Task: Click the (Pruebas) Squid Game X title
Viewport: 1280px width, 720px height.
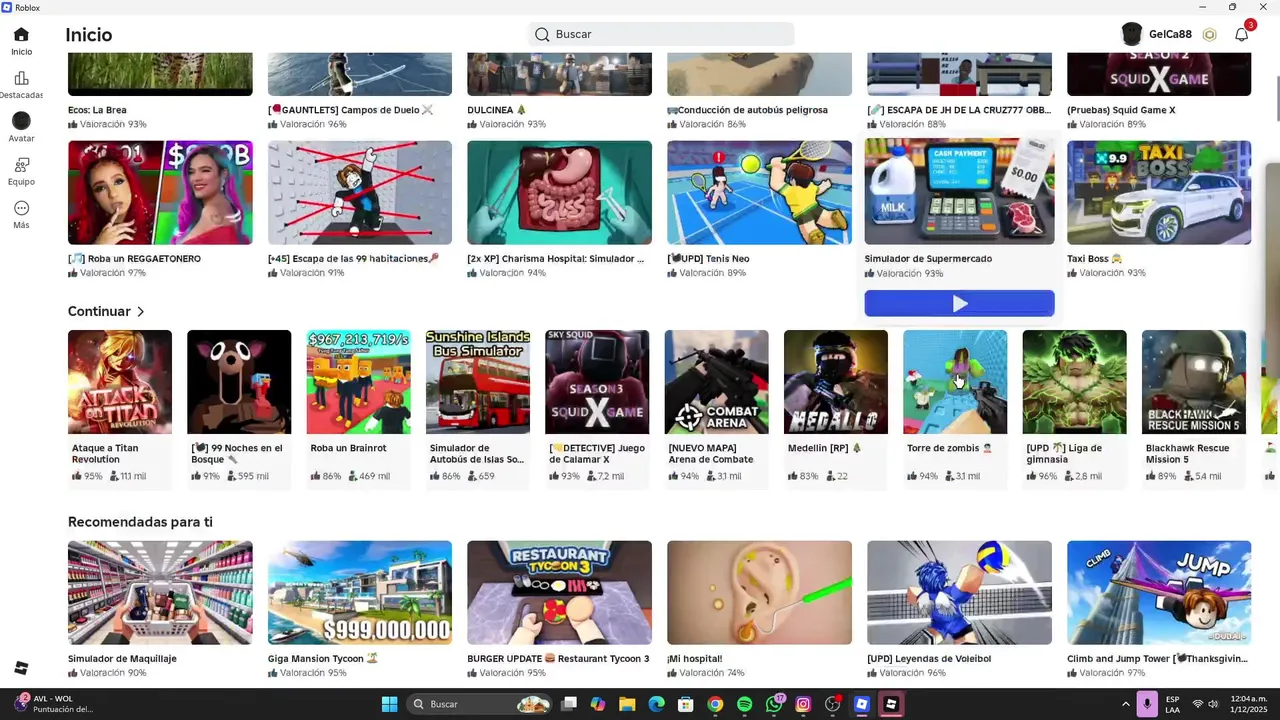Action: (x=1121, y=110)
